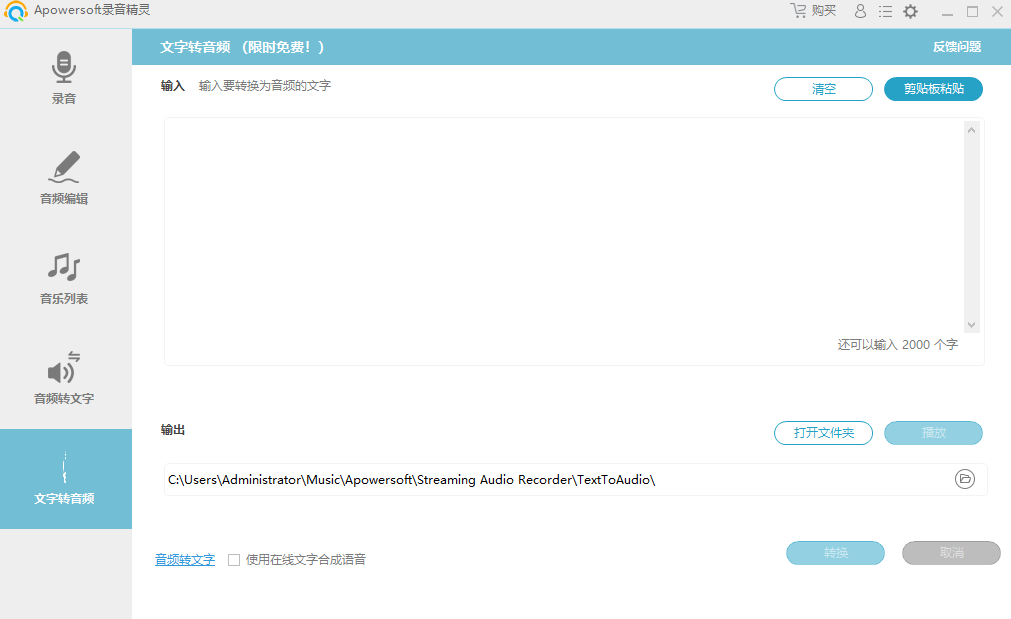
Task: Open the 音频编辑 audio editor
Action: 65,178
